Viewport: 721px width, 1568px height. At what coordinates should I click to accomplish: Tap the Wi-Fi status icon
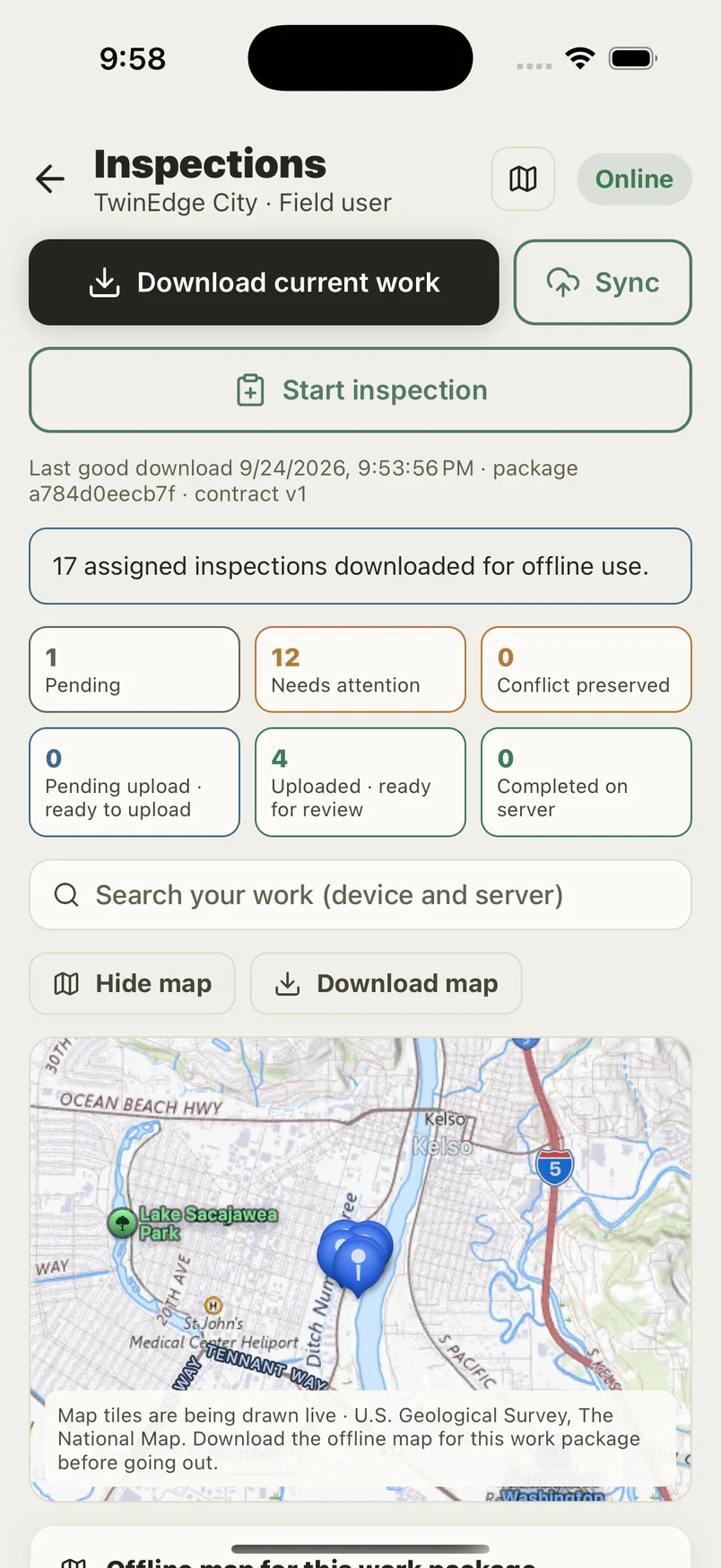pos(580,59)
